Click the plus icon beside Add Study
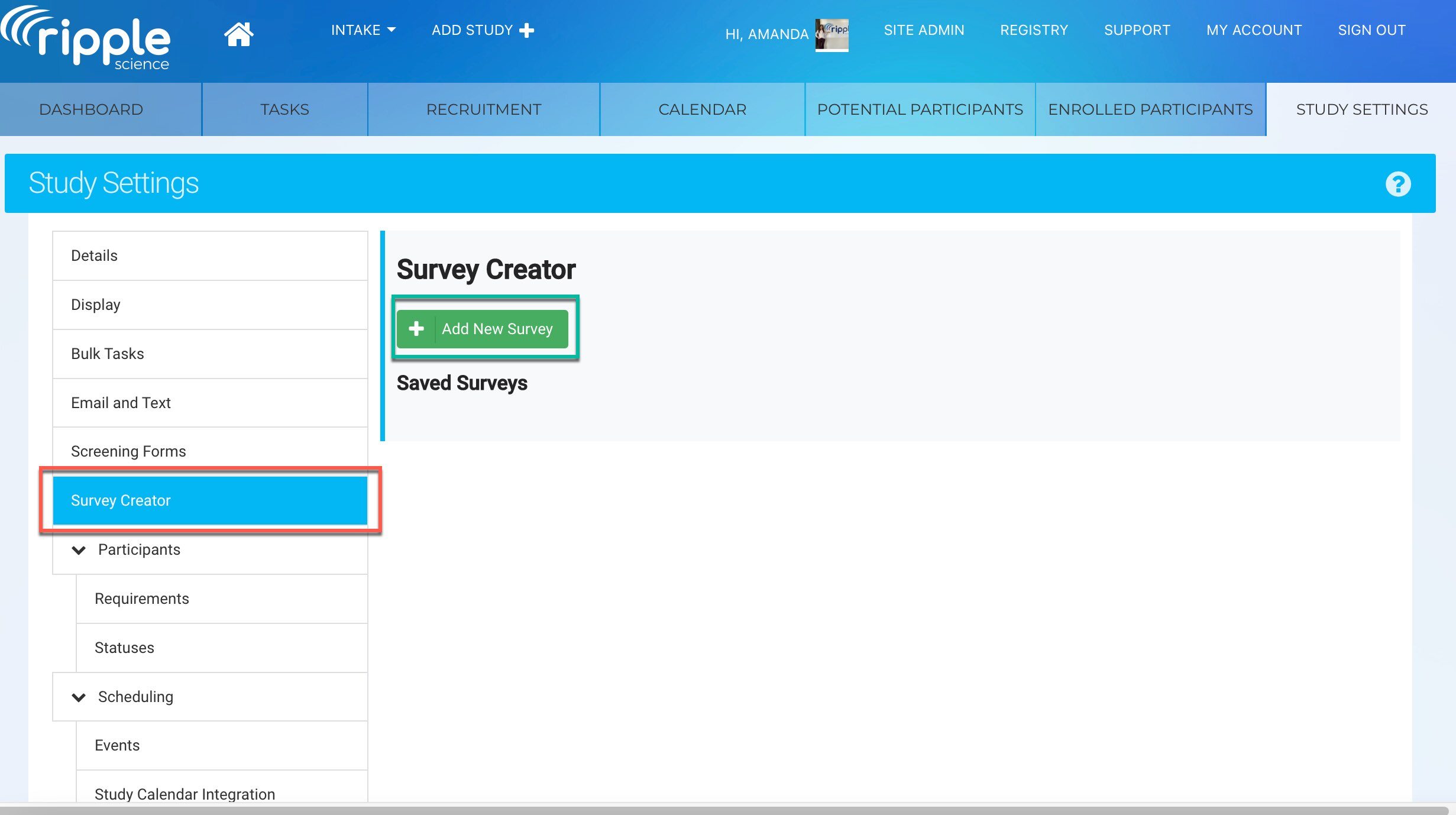This screenshot has width=1456, height=815. (526, 30)
